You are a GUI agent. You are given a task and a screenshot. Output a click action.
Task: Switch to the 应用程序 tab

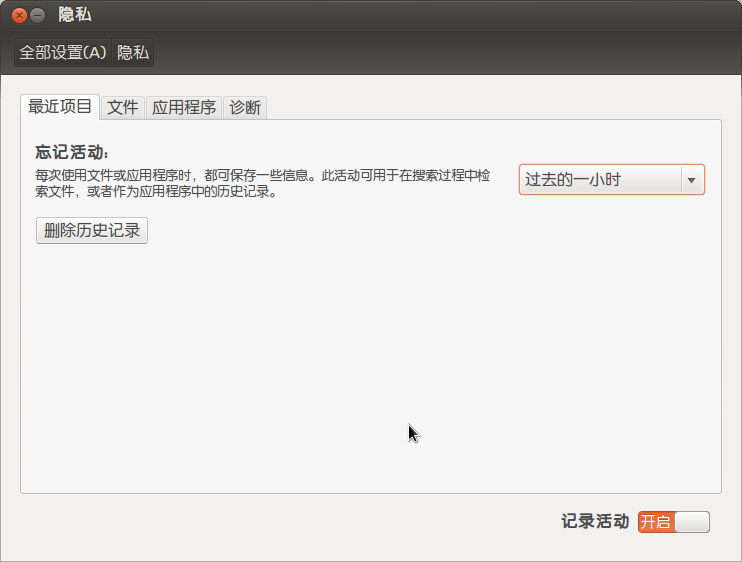point(184,107)
